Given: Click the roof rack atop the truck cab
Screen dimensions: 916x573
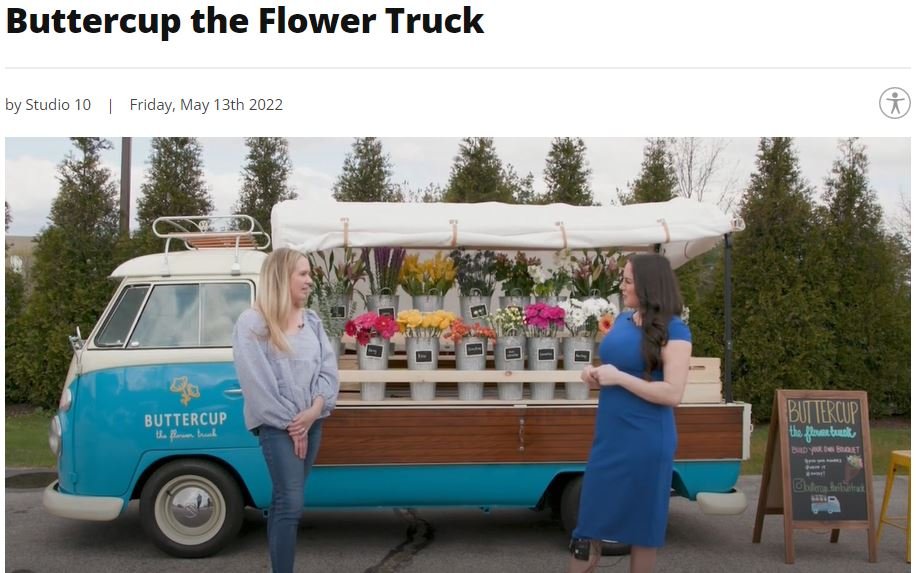Looking at the screenshot, I should (x=211, y=232).
